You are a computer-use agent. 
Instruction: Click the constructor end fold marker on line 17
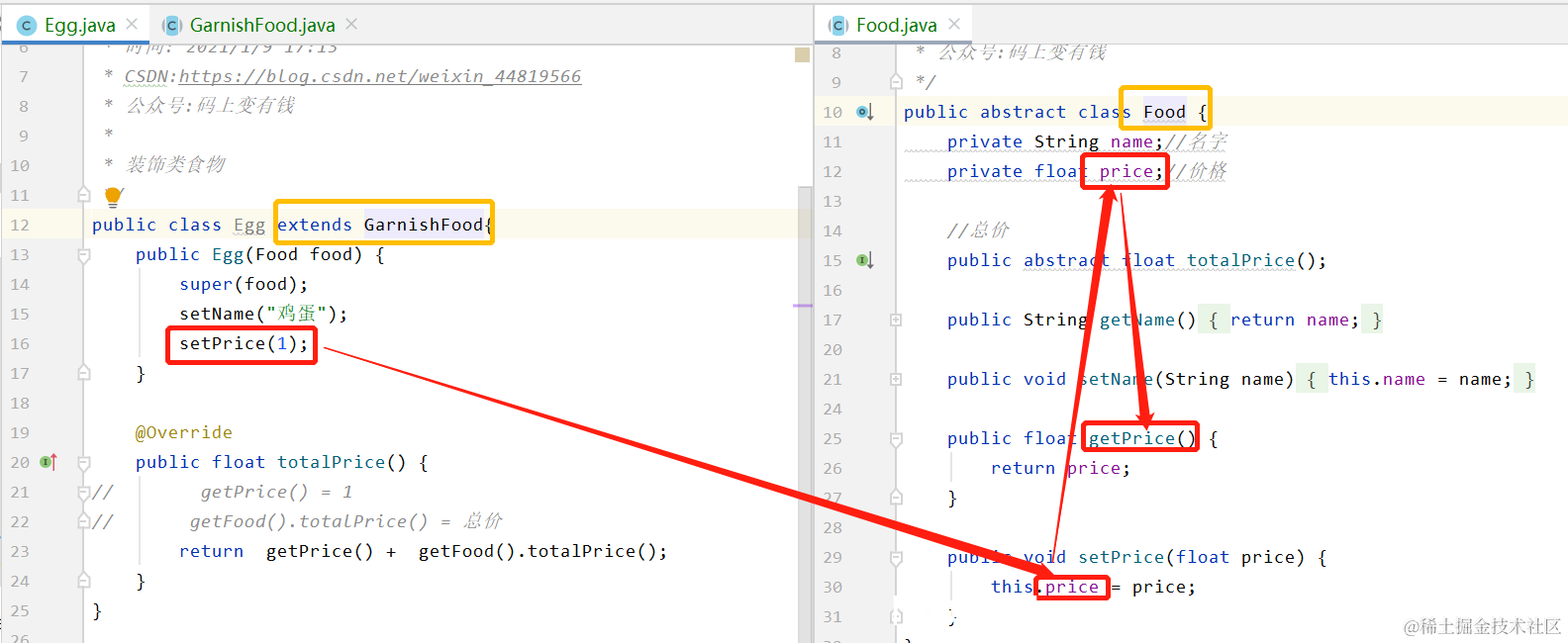[84, 373]
